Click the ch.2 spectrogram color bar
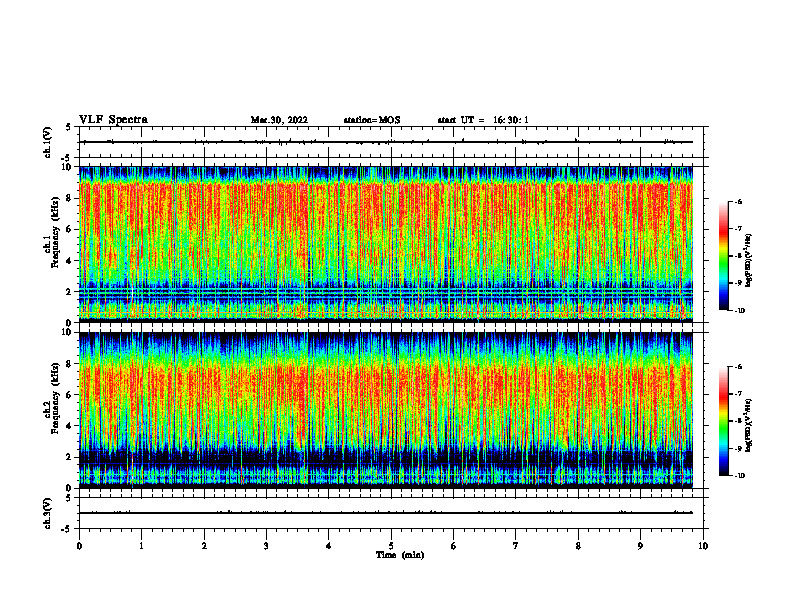Screen dimensions: 792x612 pos(723,421)
